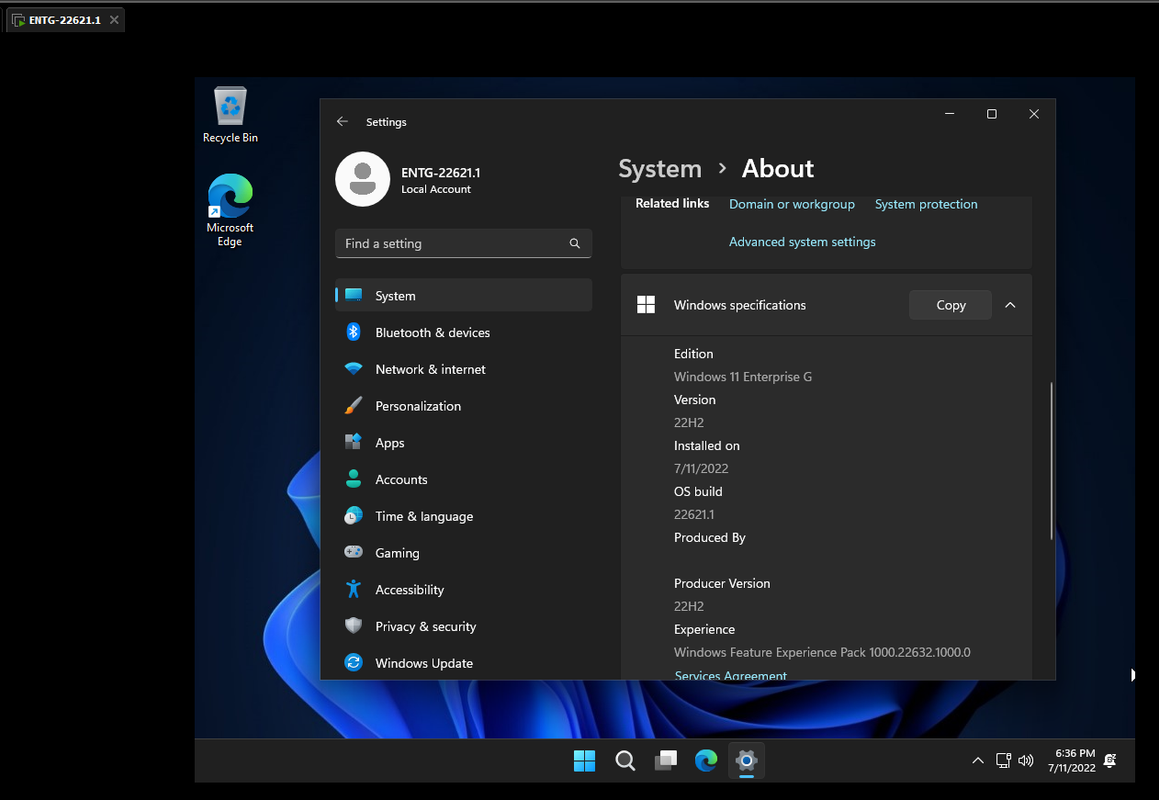Click the Windows Update refresh icon
Image resolution: width=1159 pixels, height=800 pixels.
coord(353,662)
